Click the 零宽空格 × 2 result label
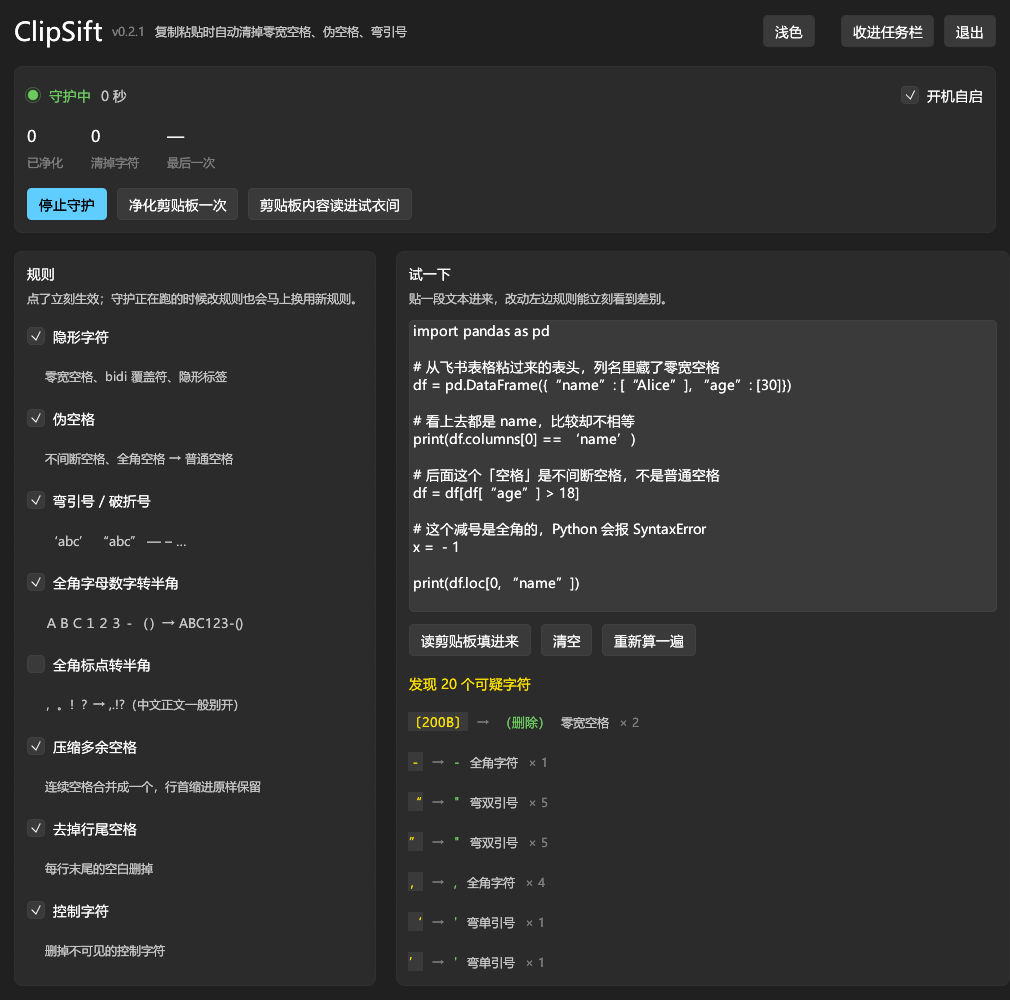 click(600, 723)
